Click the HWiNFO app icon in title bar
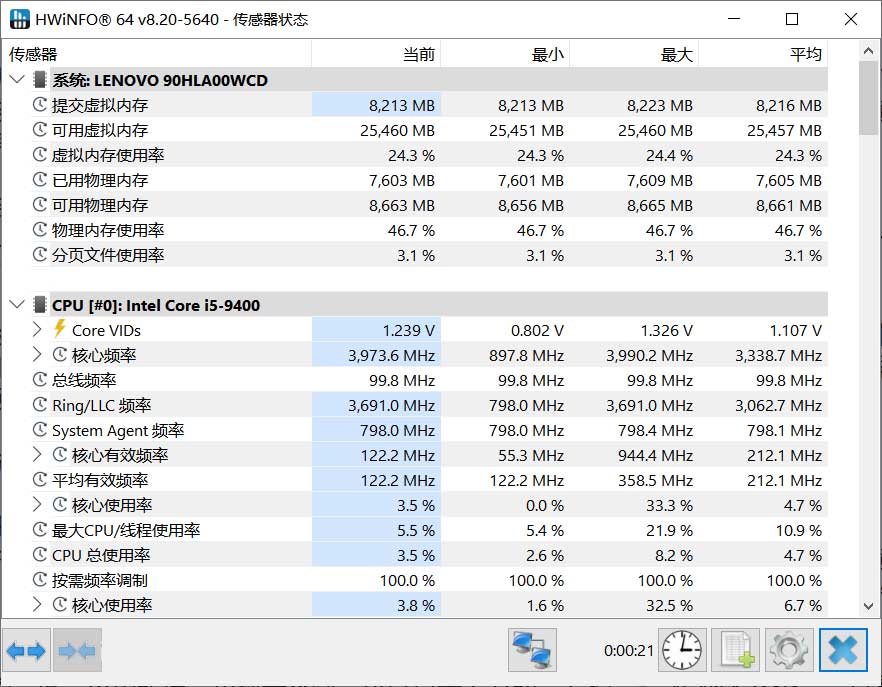The width and height of the screenshot is (882, 687). 20,19
